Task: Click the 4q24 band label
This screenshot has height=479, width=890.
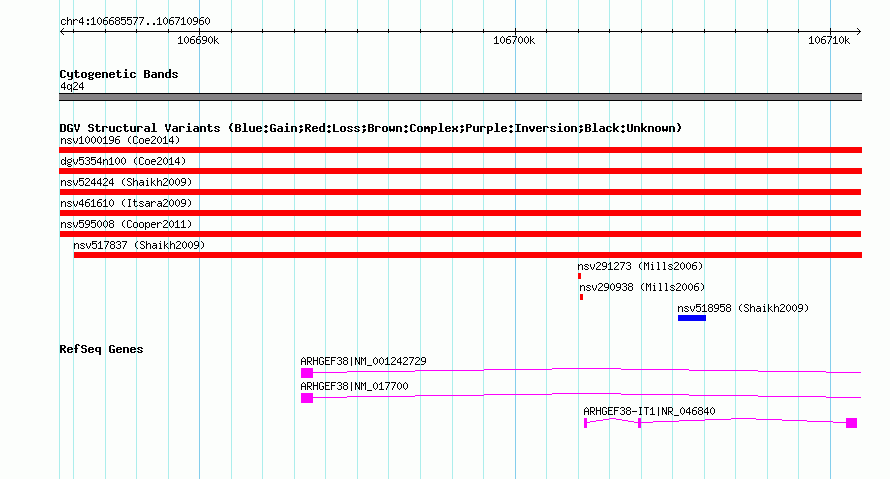Action: pyautogui.click(x=72, y=87)
